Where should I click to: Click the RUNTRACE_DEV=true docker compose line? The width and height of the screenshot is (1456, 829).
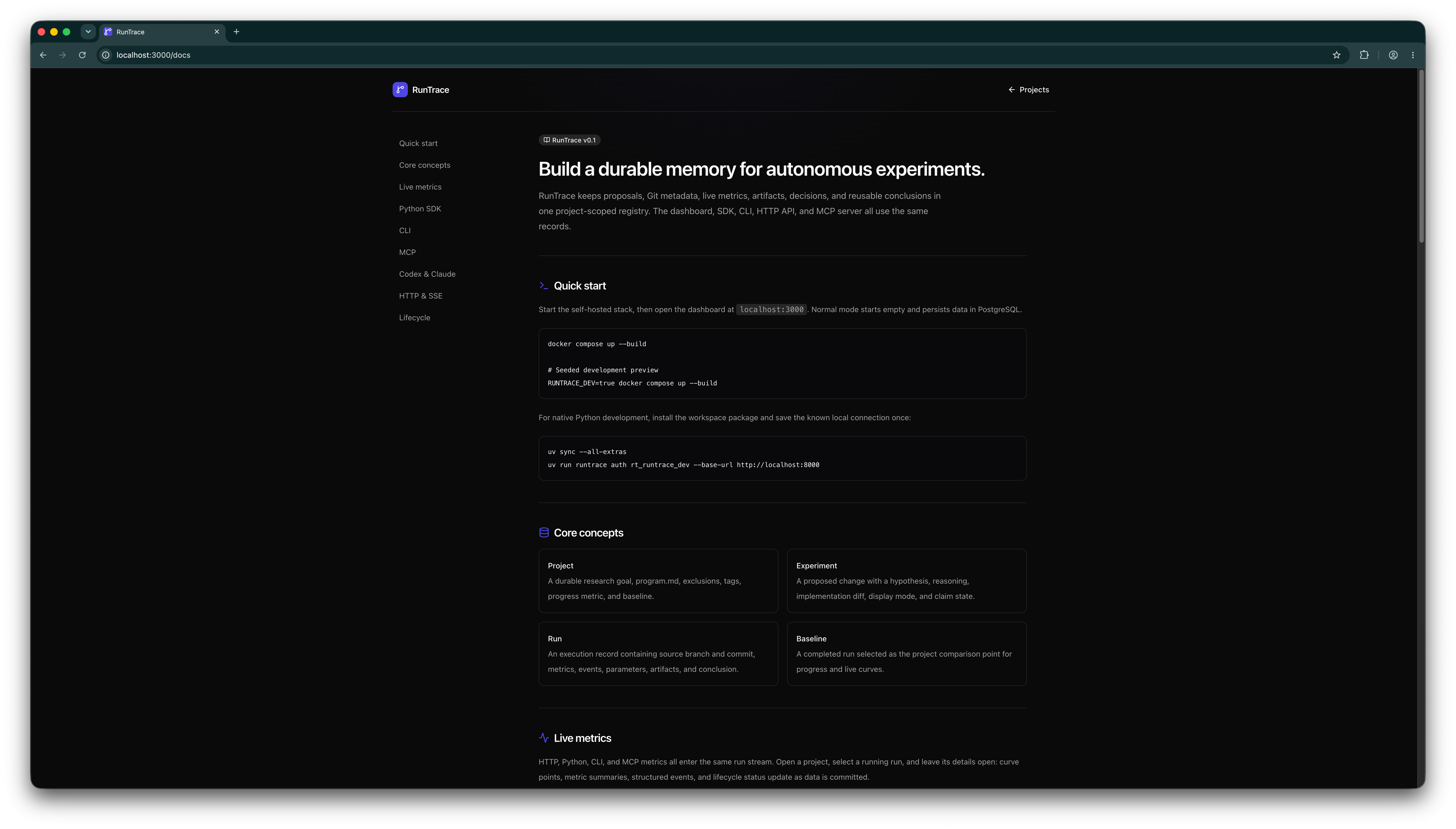(x=632, y=383)
